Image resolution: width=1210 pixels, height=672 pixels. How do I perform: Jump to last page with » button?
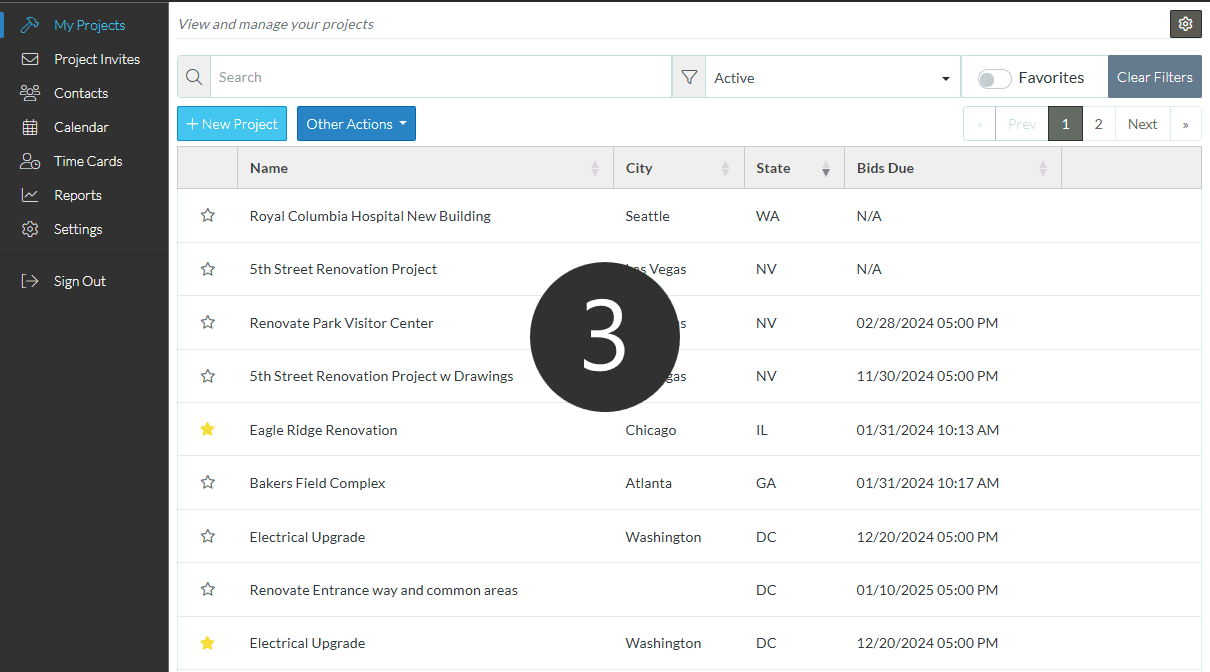point(1186,124)
